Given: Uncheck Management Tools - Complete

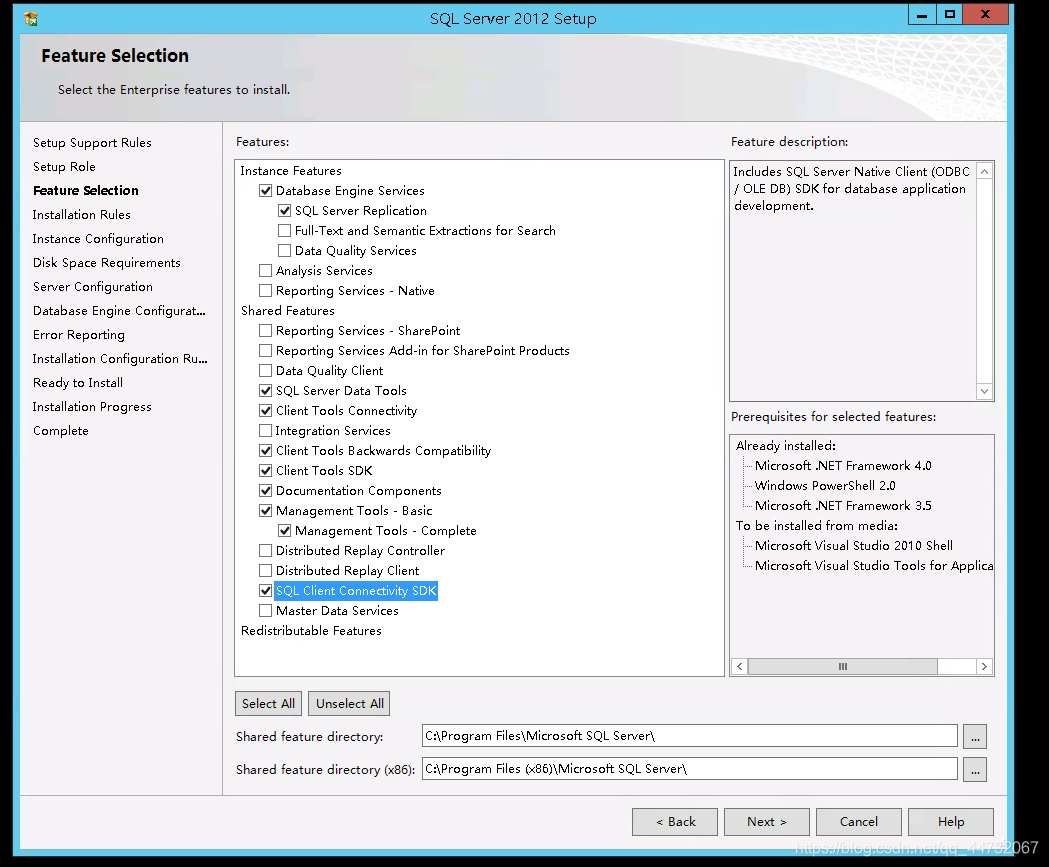Looking at the screenshot, I should (x=284, y=531).
